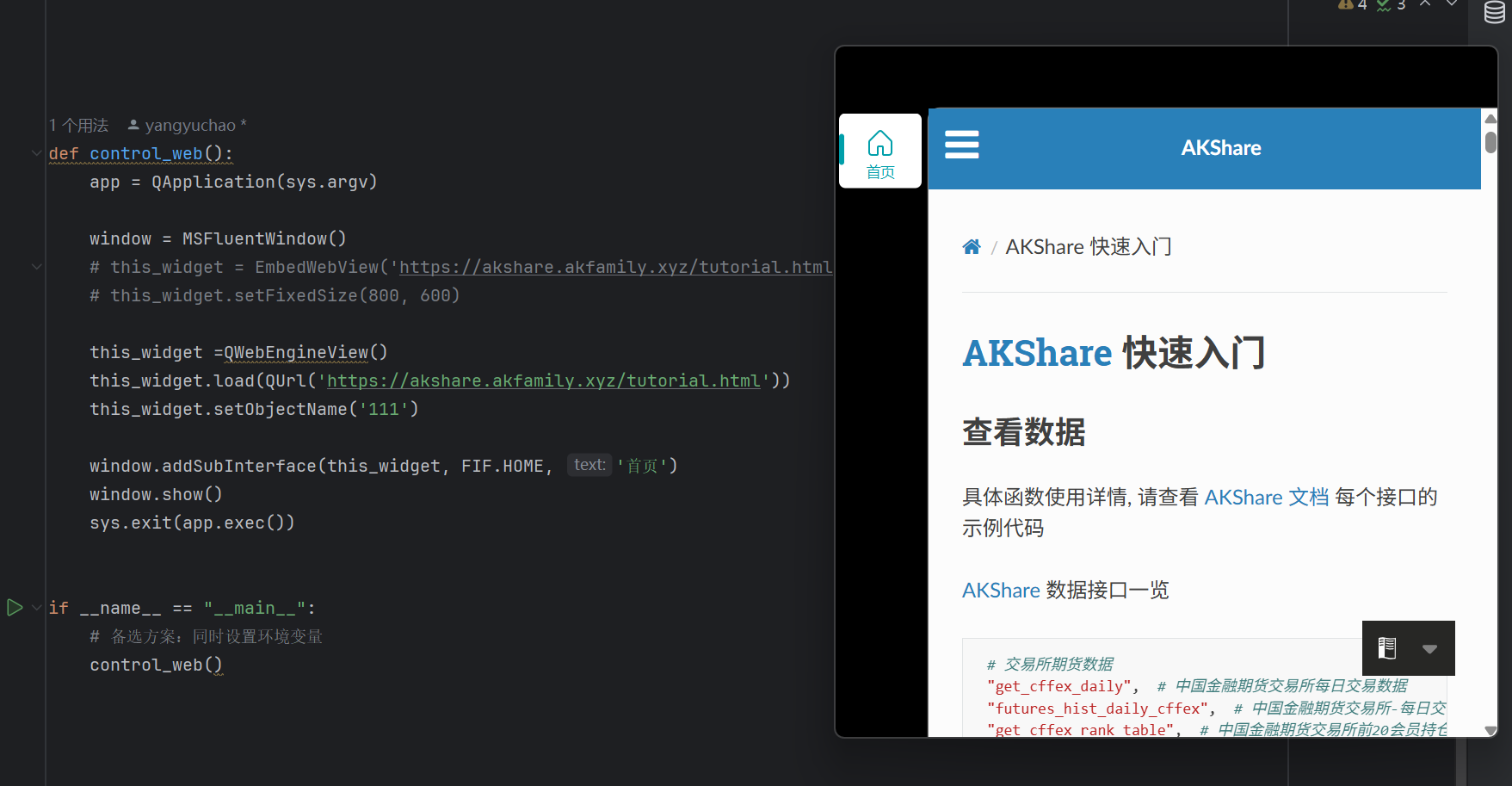Click the '# 交易所期货数据' comment in code block
This screenshot has width=1512, height=786.
(x=1050, y=664)
